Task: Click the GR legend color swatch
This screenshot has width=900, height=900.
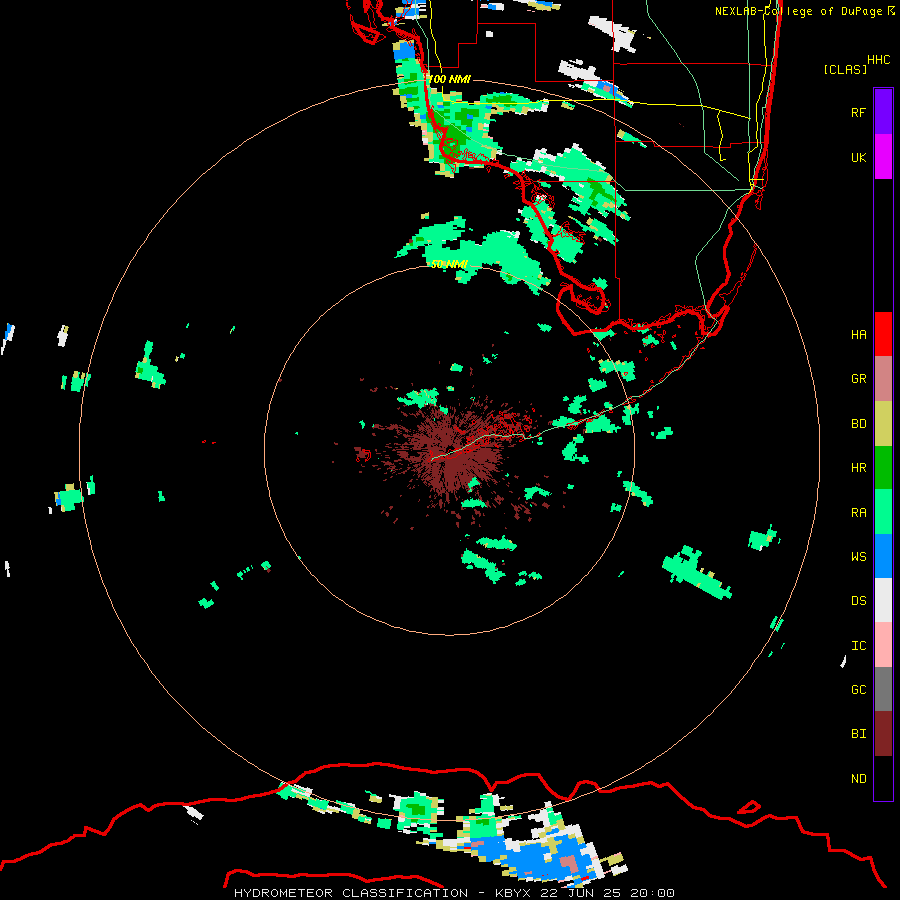Action: 883,379
